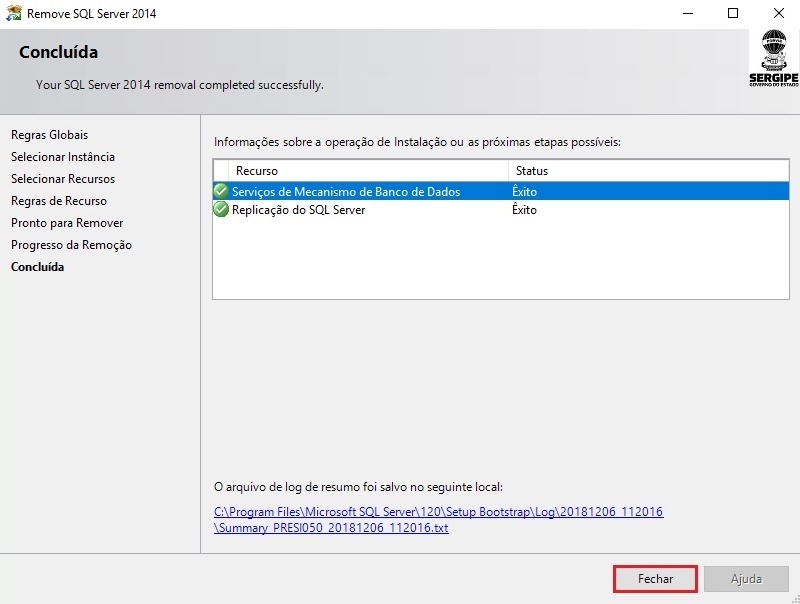This screenshot has width=800, height=604.
Task: Maximize the Remove SQL Server 2014 window
Action: [x=733, y=14]
